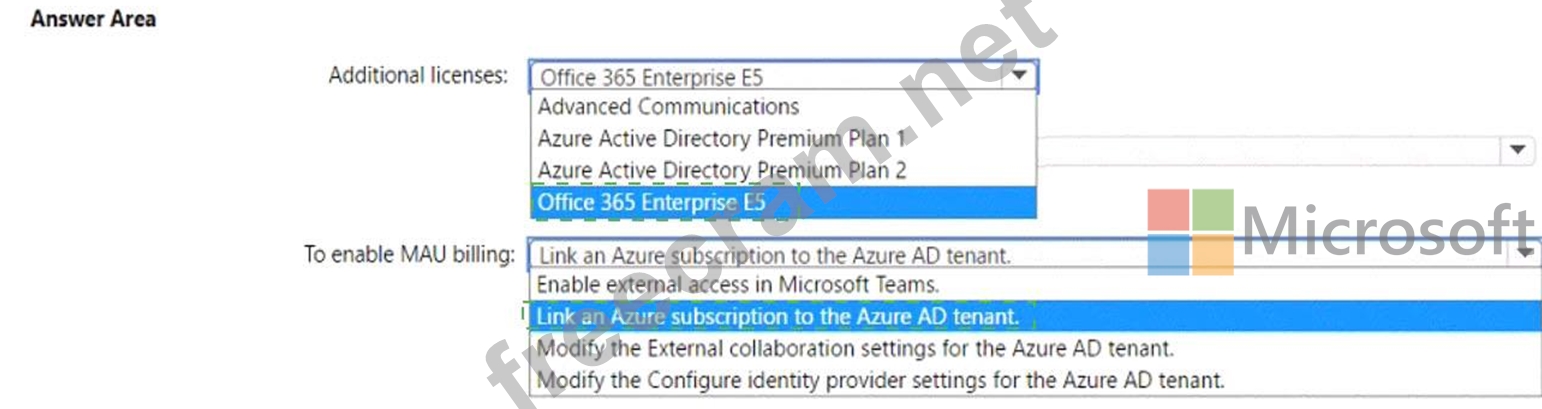Click the red square of the Microsoft logo
Viewport: 1542px width, 409px height.
[1168, 210]
